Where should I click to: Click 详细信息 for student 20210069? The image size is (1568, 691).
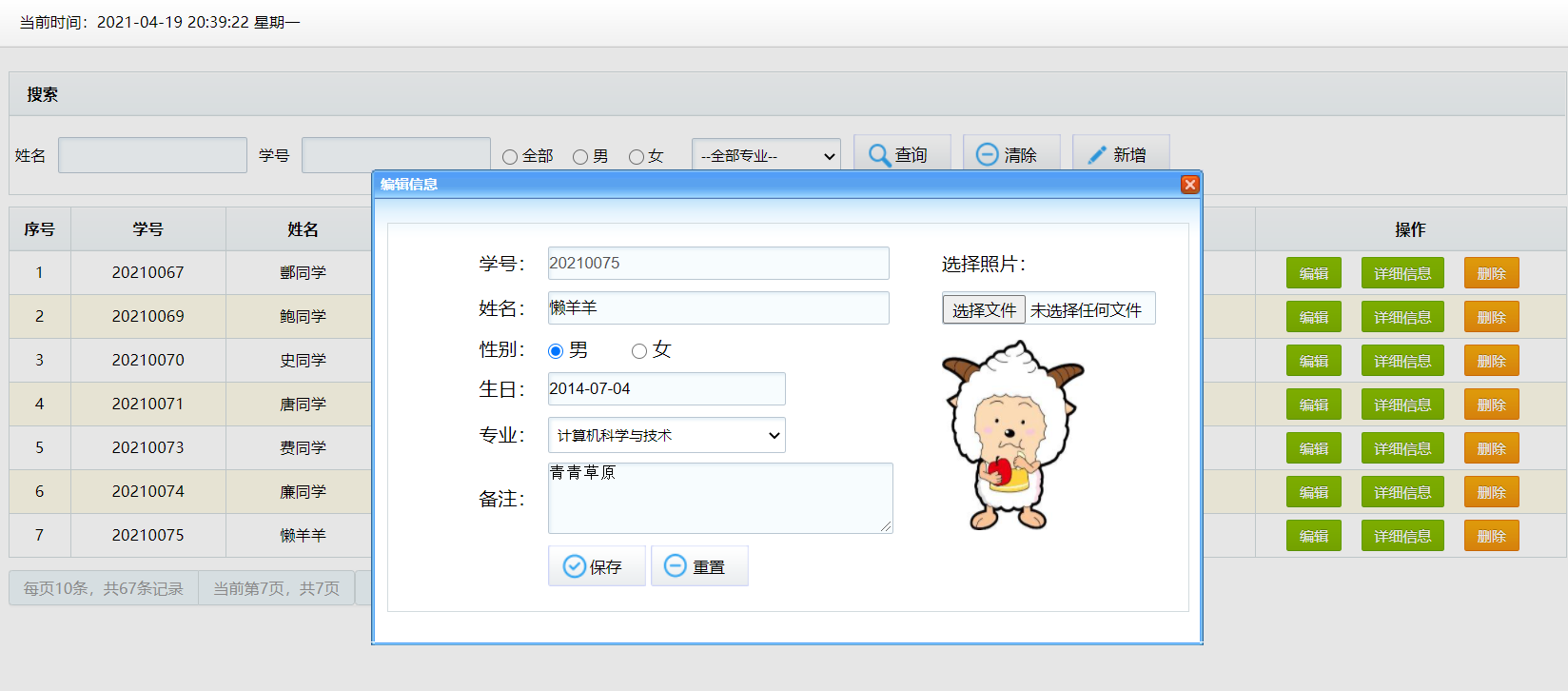pos(1402,317)
